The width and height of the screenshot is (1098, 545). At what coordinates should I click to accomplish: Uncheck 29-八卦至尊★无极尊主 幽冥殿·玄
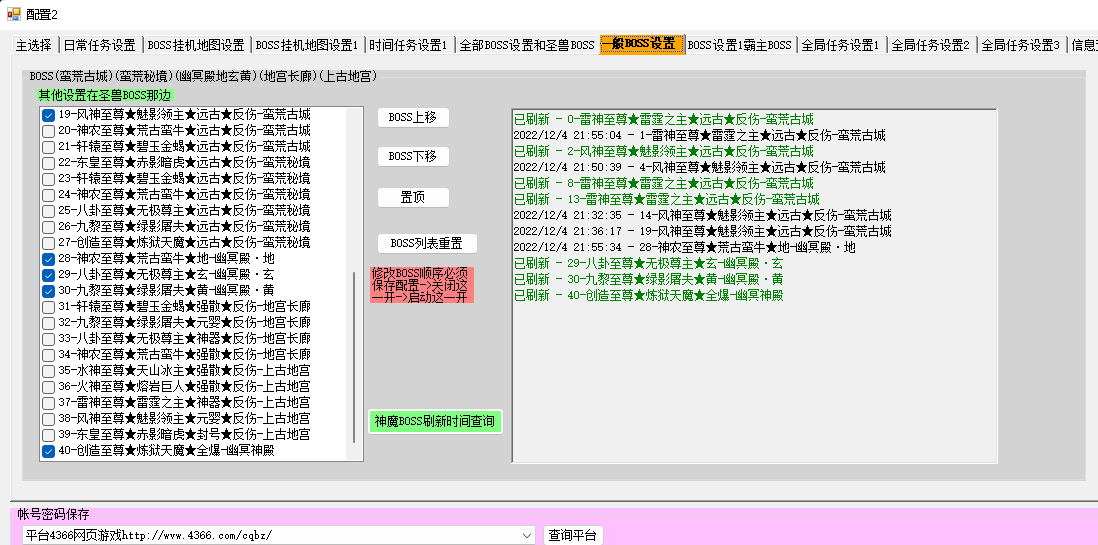(x=48, y=275)
